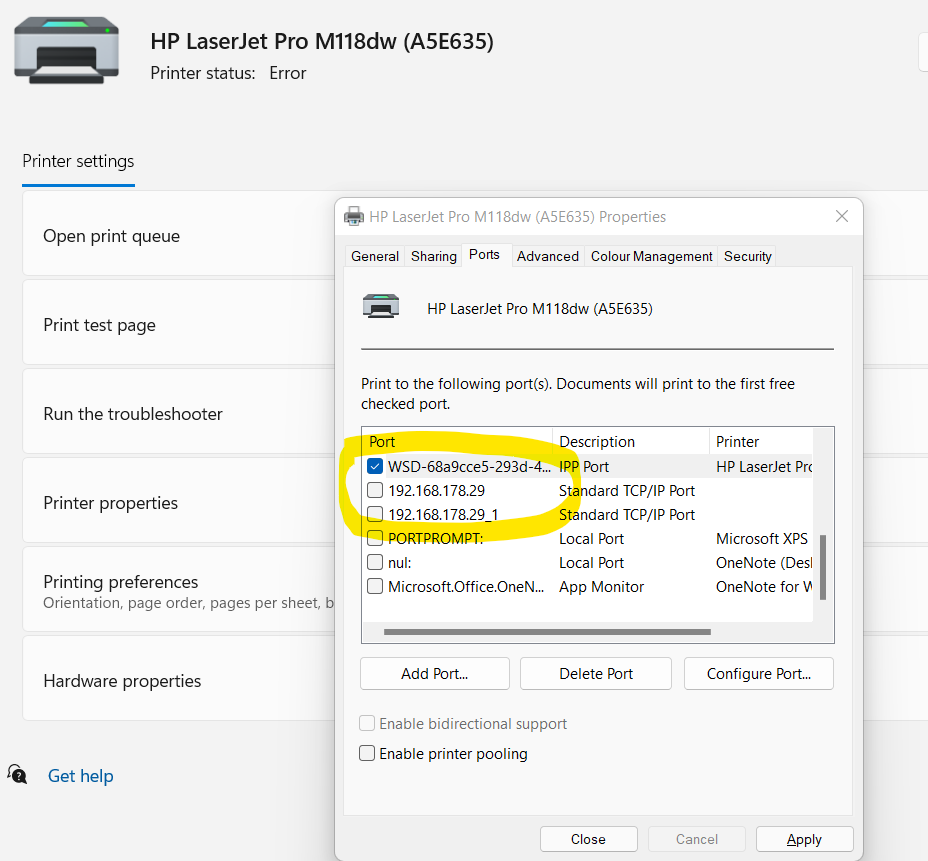Check the 192.168.178.29 port checkbox
Screen dimensions: 928x861
click(377, 490)
